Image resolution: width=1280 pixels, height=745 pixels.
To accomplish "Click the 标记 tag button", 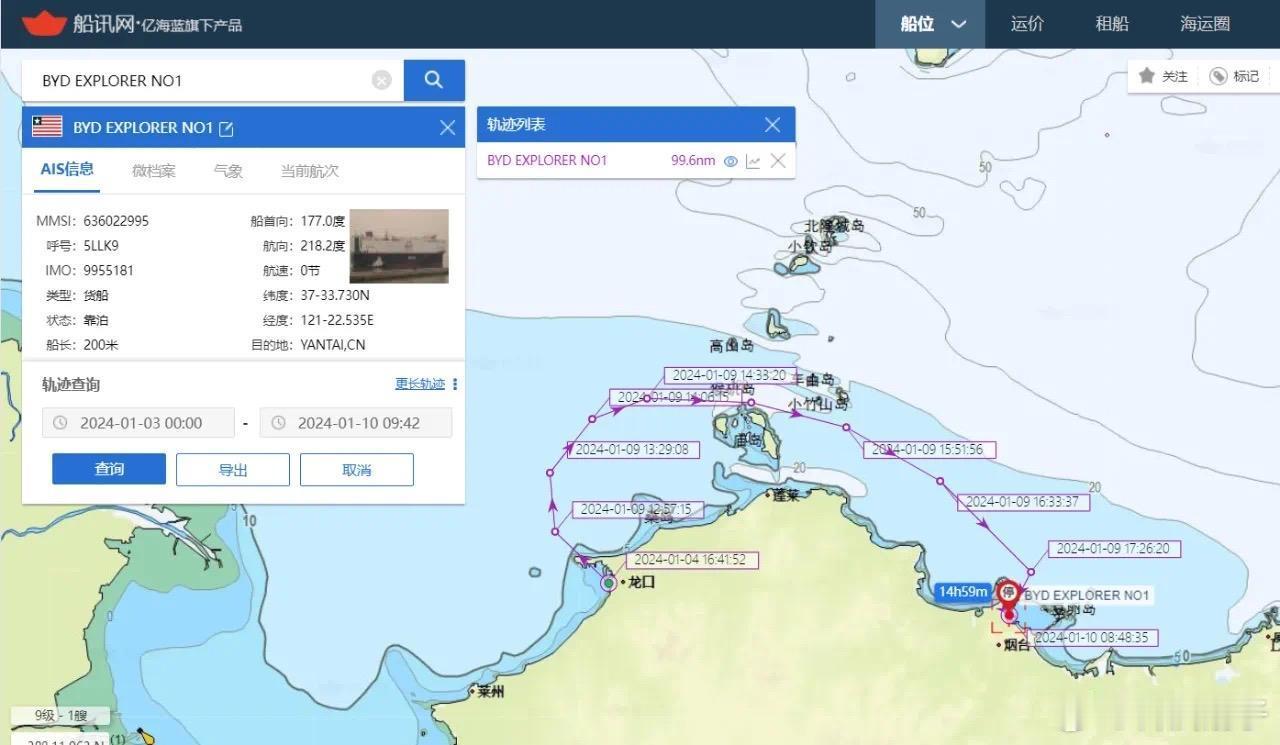I will point(1235,76).
